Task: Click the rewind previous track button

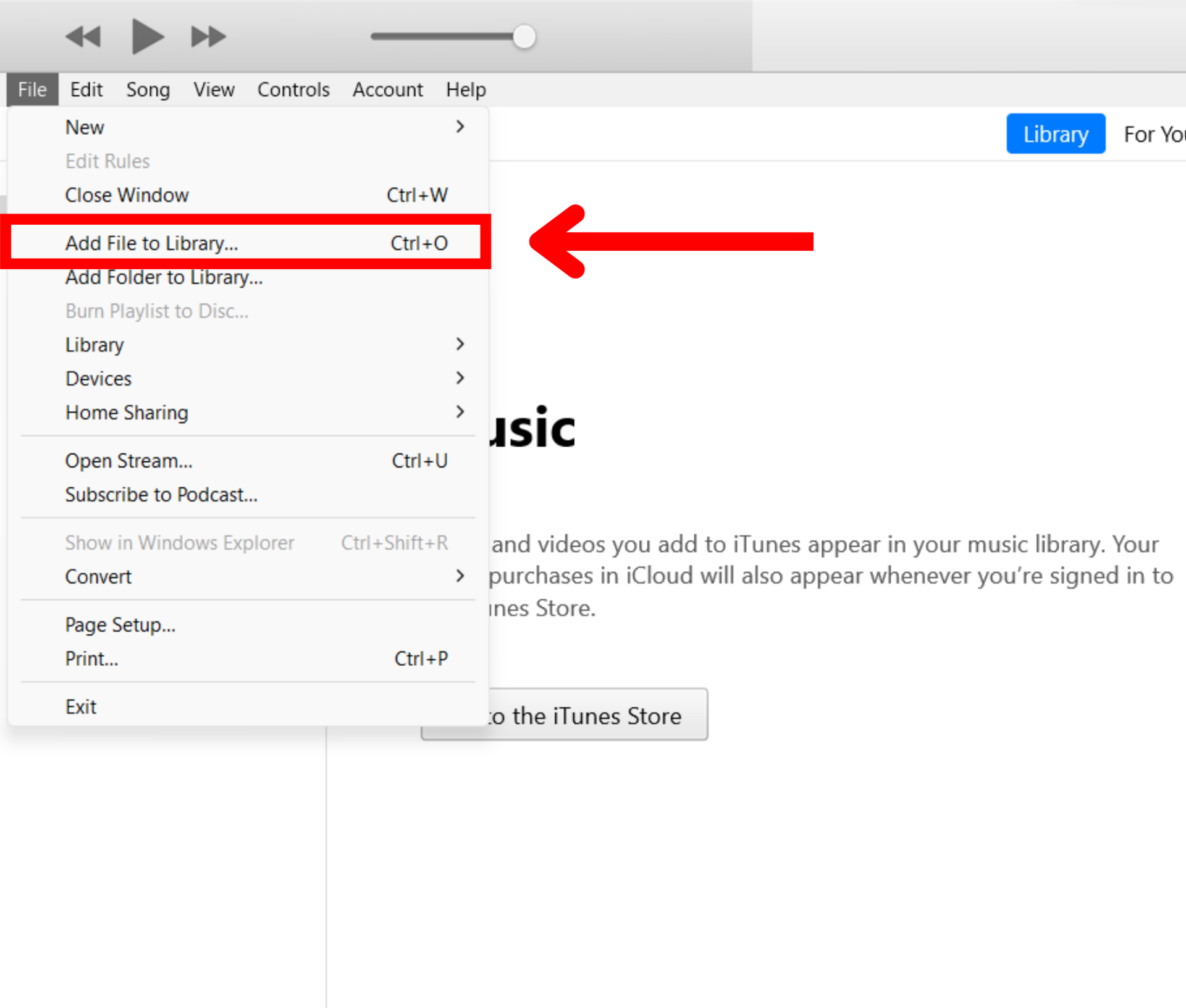Action: [83, 37]
